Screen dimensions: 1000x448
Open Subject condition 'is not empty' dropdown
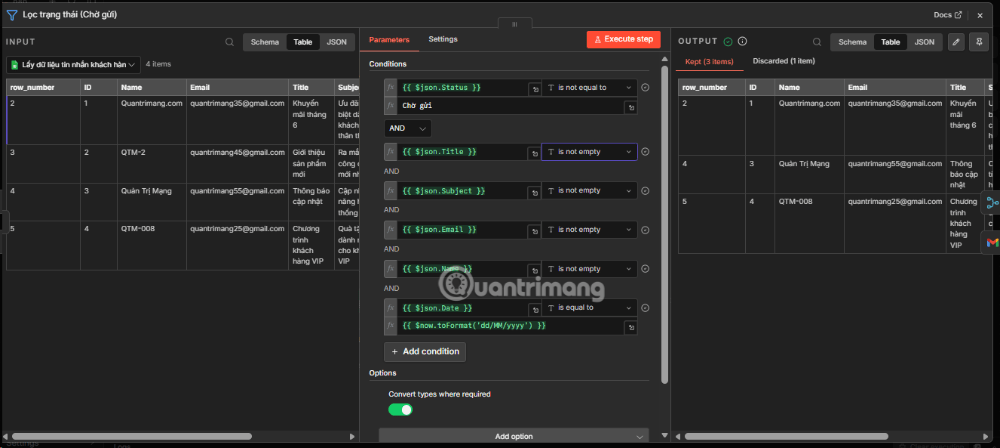coord(589,191)
